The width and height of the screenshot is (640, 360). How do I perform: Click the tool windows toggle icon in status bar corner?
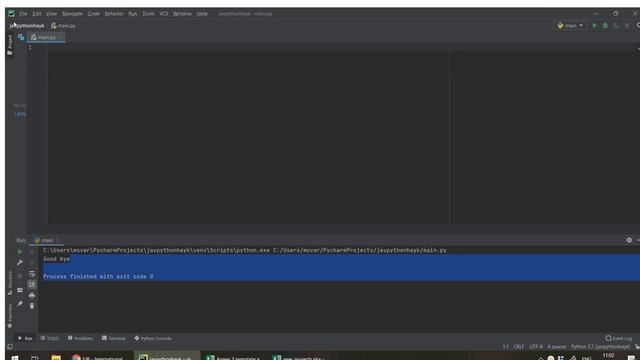[x=10, y=347]
